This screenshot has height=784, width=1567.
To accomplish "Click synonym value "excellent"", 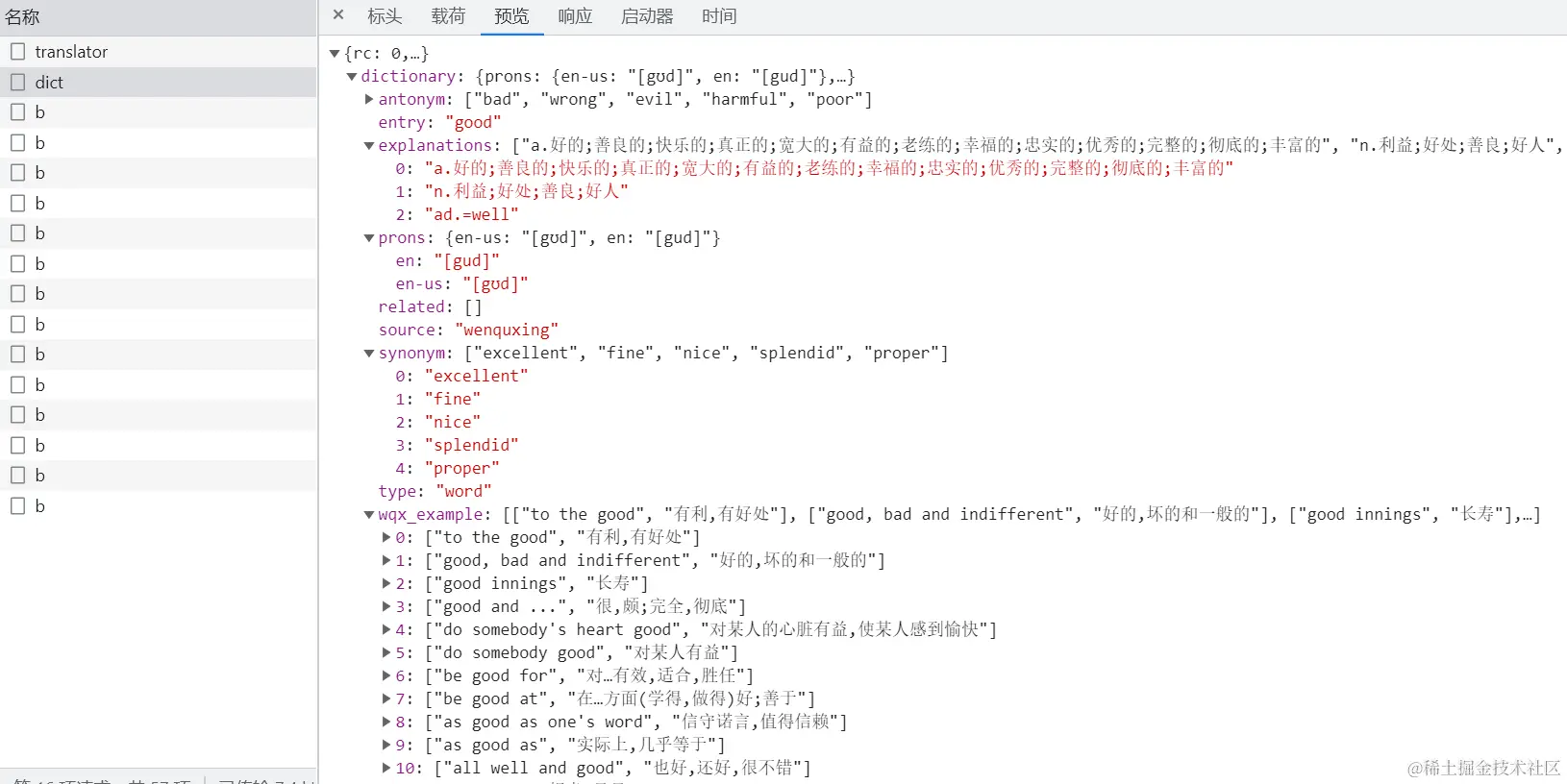I will (477, 377).
